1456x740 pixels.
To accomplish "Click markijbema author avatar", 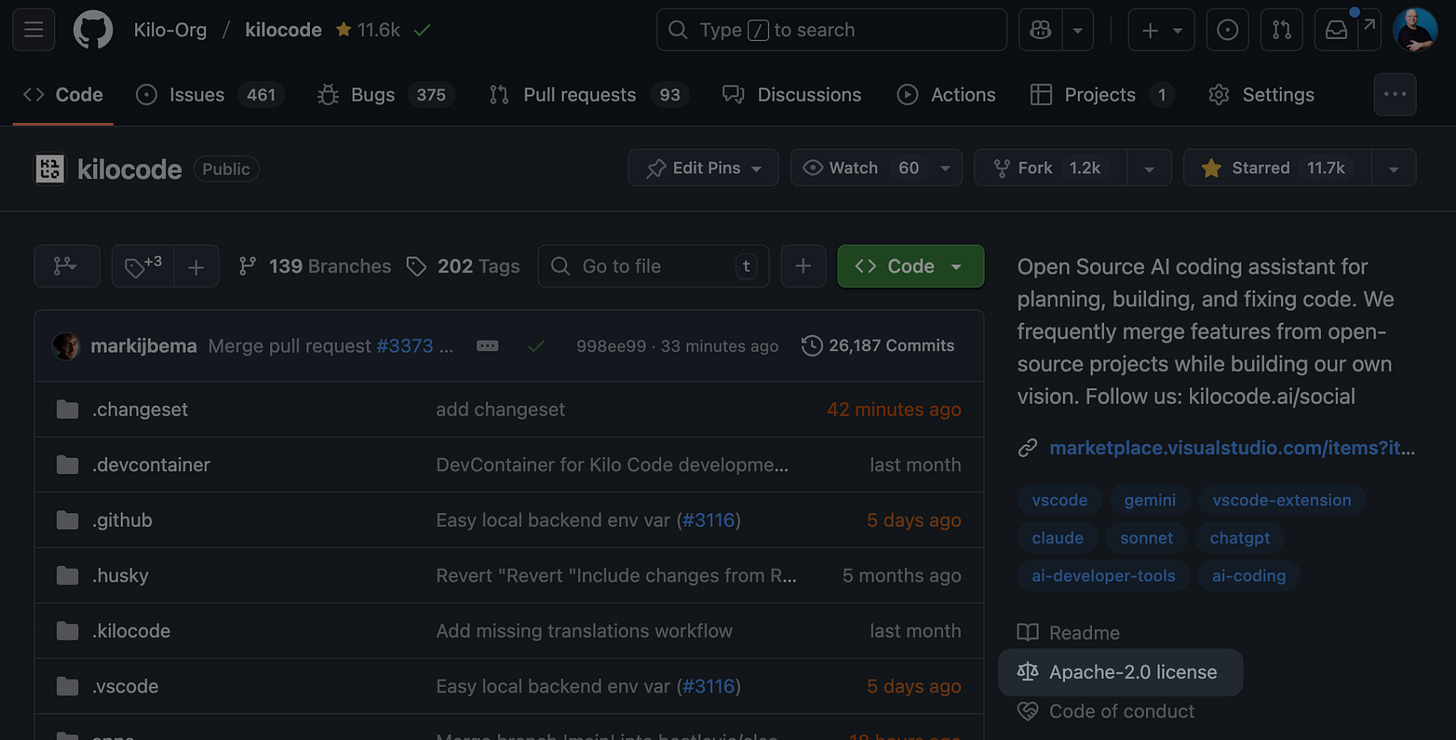I will [67, 346].
